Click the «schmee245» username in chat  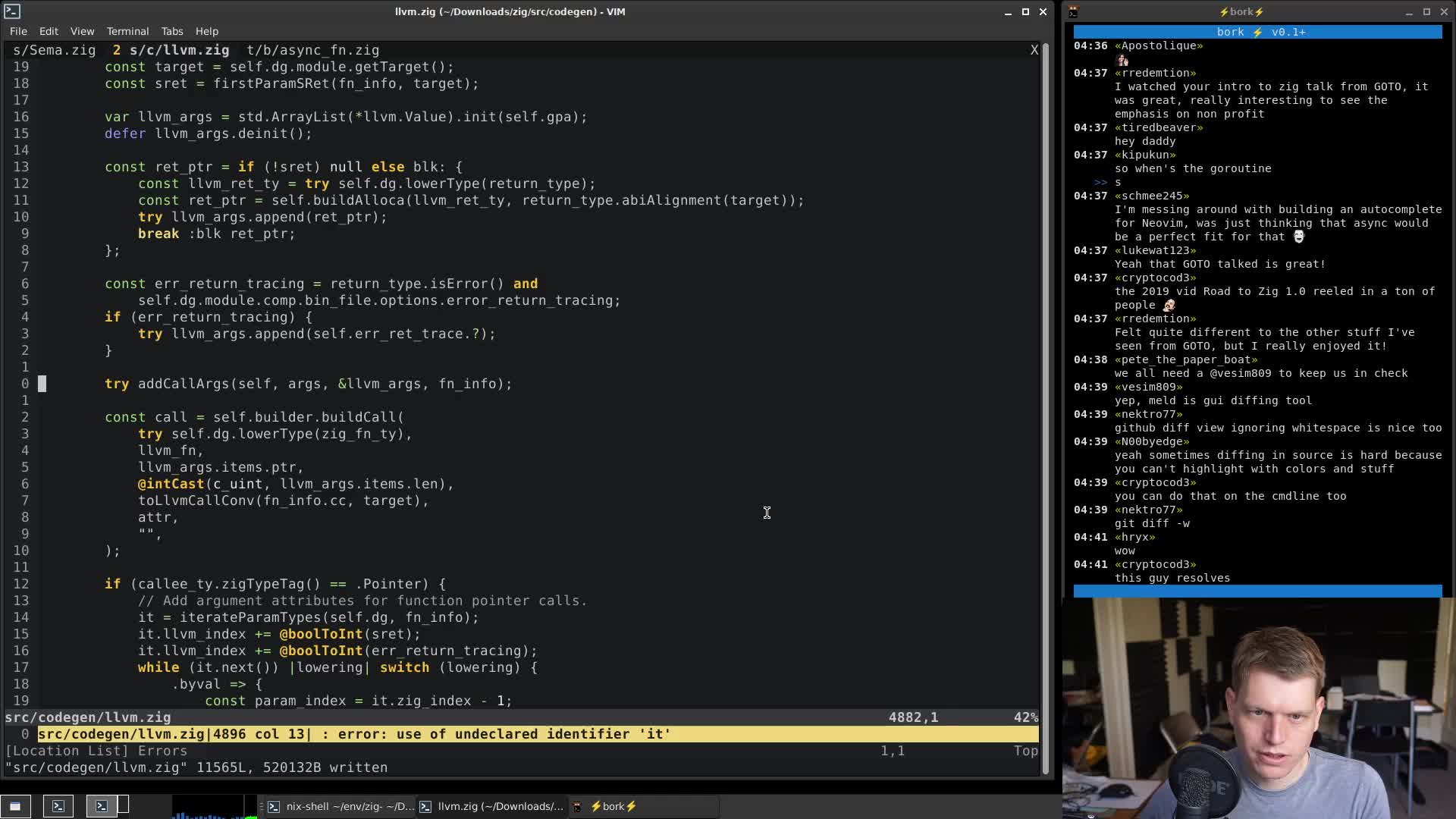pos(1152,196)
